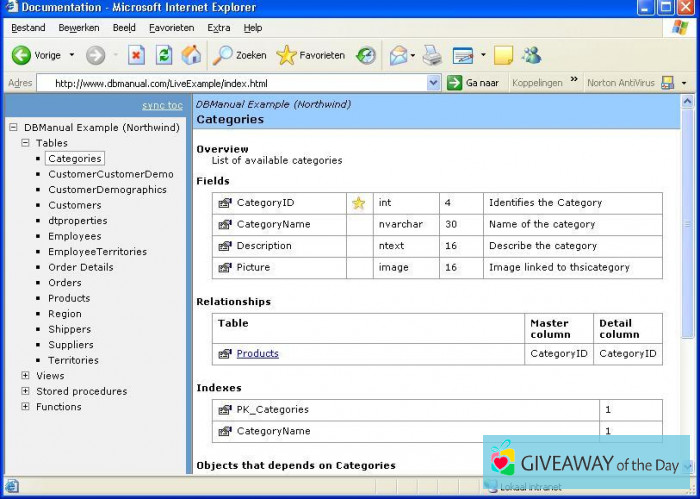Open the Beeld menu
This screenshot has width=700, height=499.
124,28
